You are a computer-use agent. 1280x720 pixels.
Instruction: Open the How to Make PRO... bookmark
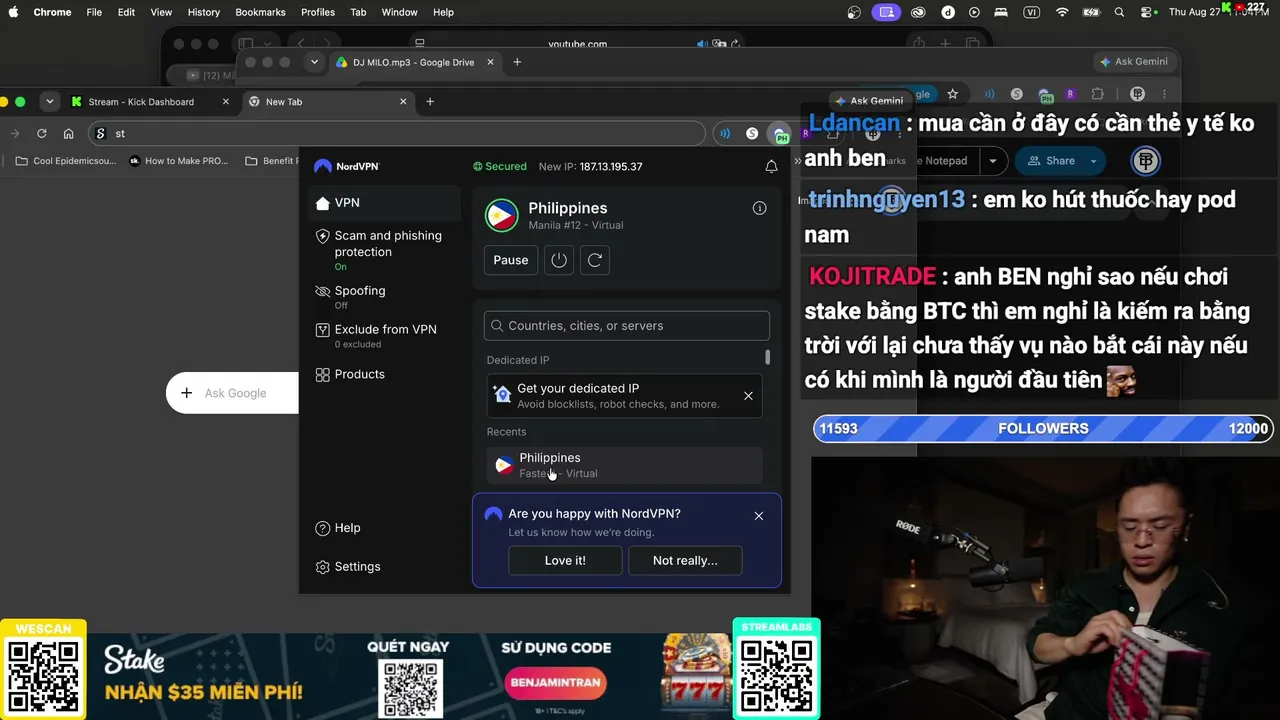click(179, 161)
